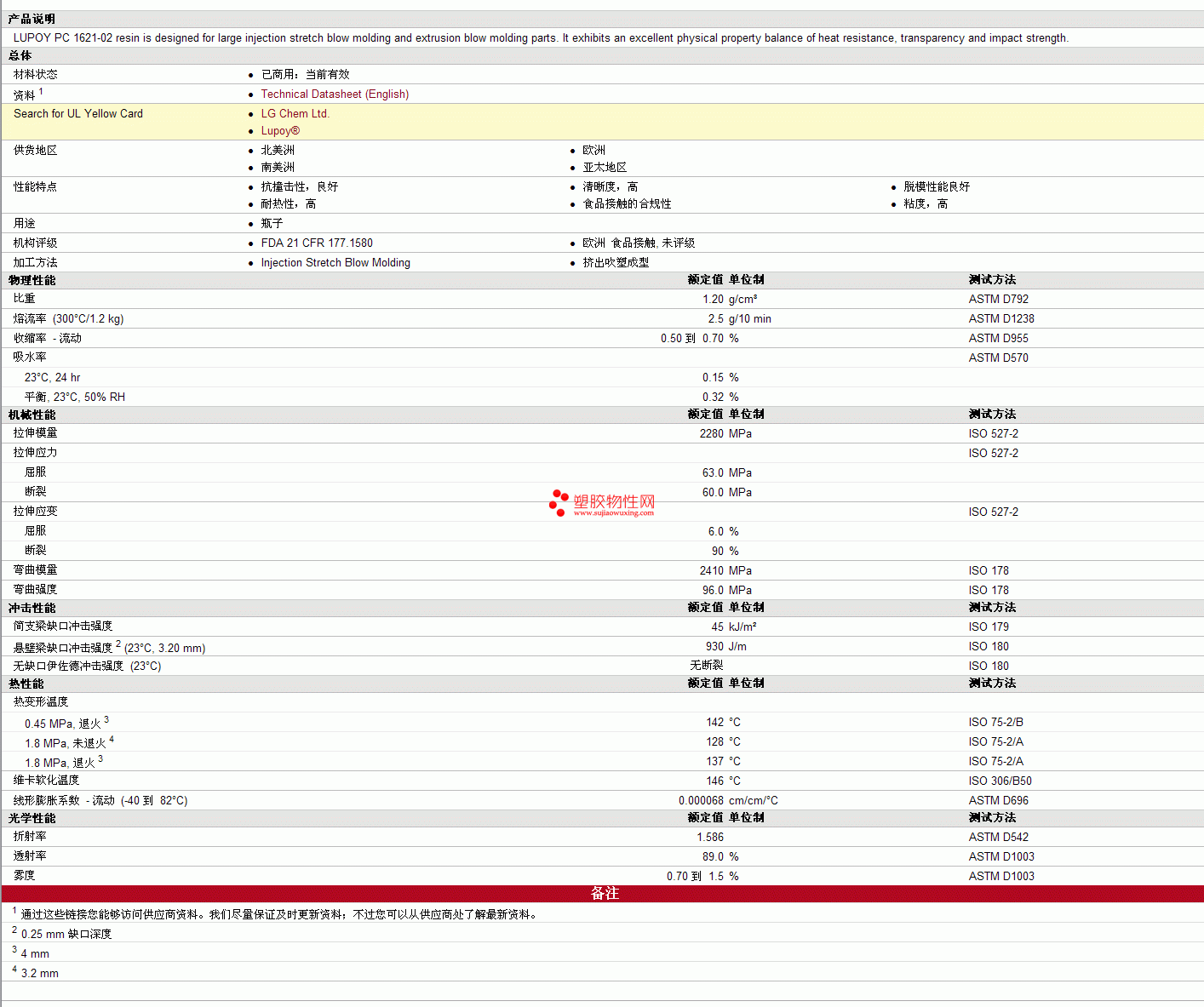Open the Technical Datasheet (English) link
Viewport: 1204px width, 1007px height.
coord(335,94)
